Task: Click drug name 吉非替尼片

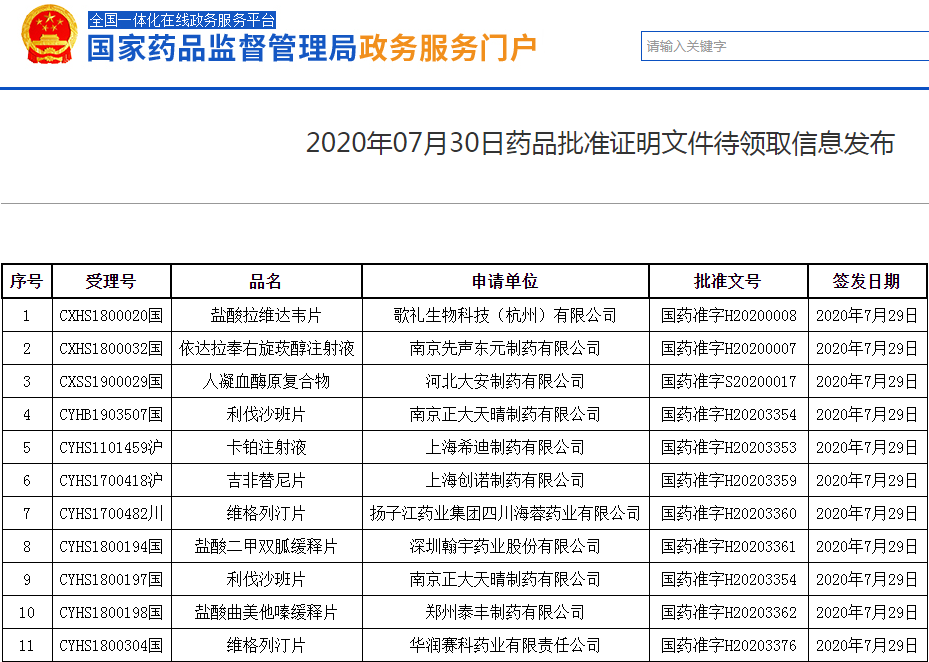Action: tap(266, 481)
